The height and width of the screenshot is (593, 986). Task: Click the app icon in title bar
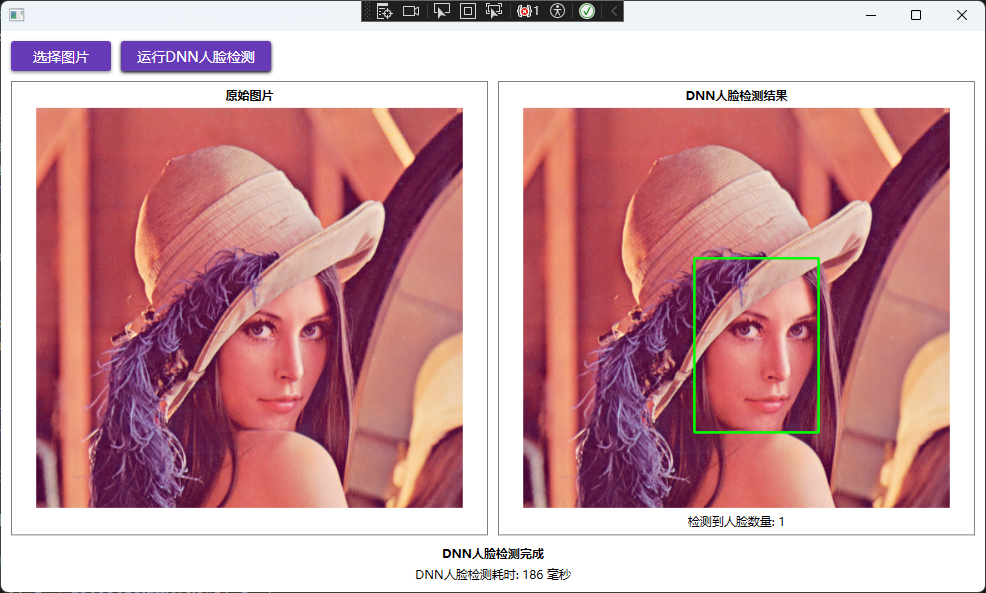pyautogui.click(x=17, y=14)
